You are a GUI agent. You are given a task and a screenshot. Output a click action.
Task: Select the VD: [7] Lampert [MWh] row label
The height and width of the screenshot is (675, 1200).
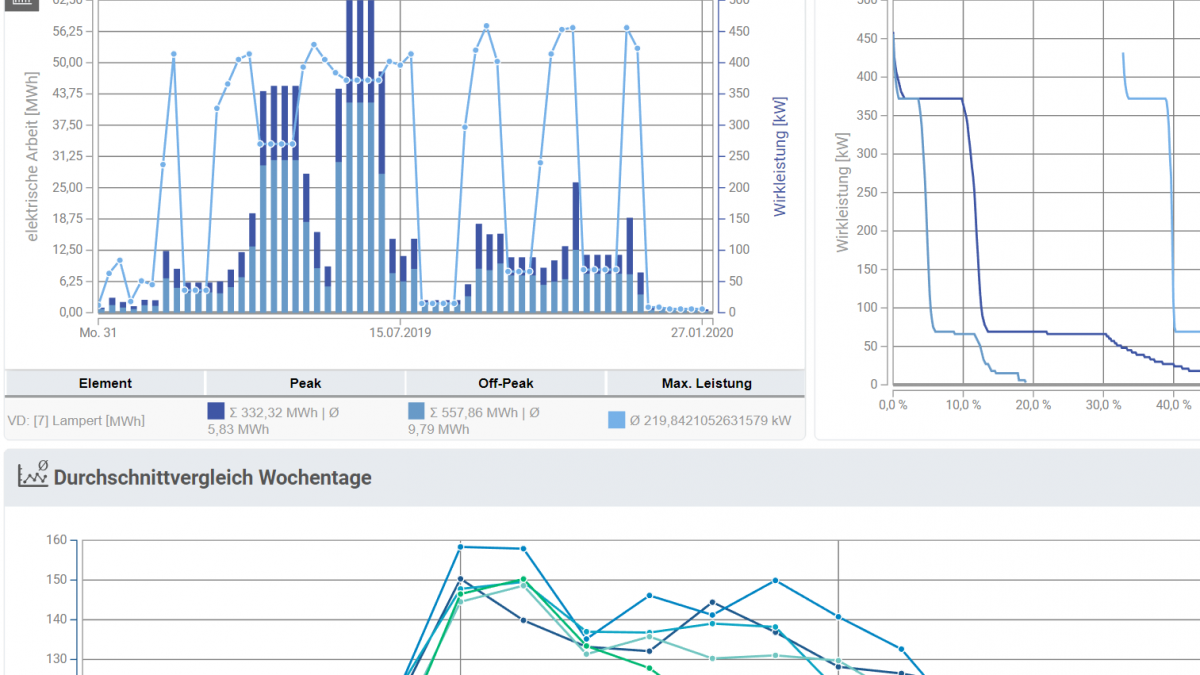76,421
